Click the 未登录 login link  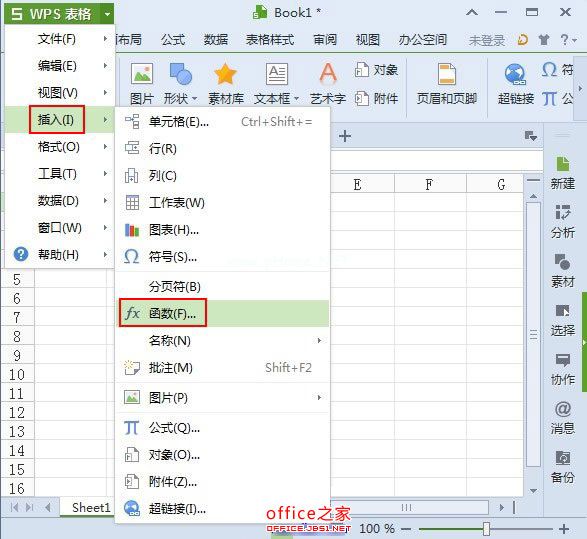click(487, 40)
